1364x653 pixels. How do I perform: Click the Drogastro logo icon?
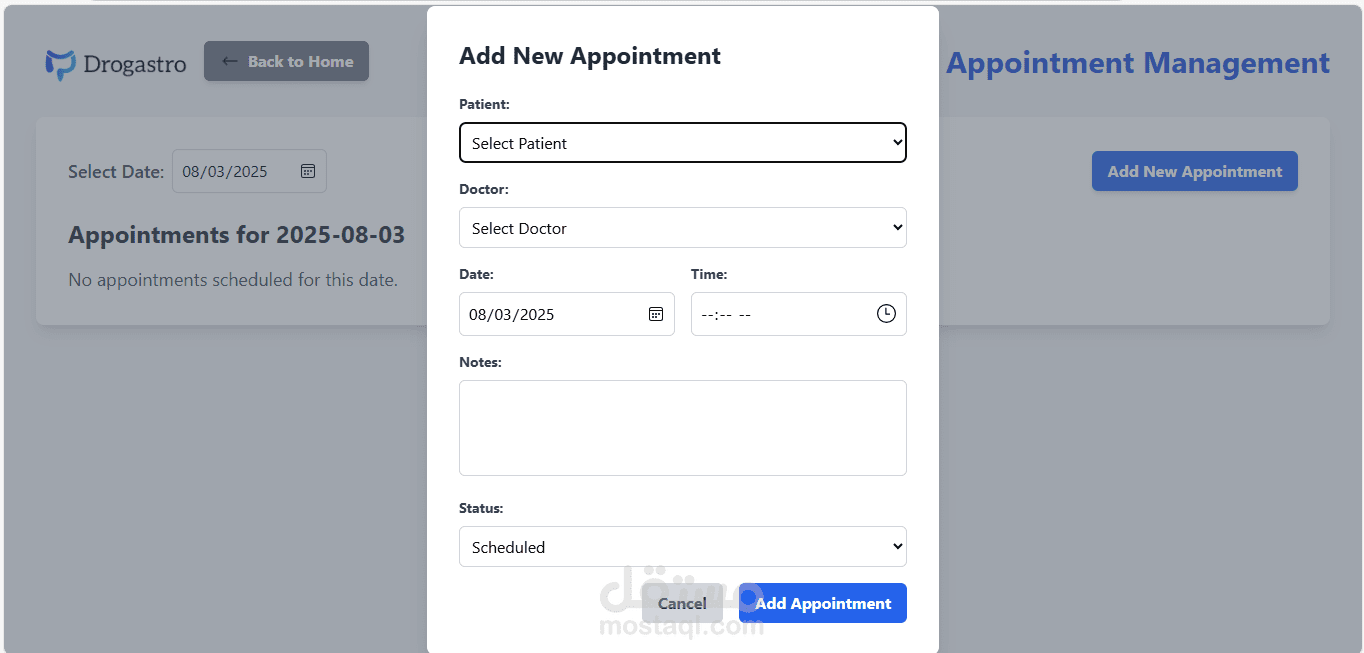pyautogui.click(x=61, y=65)
